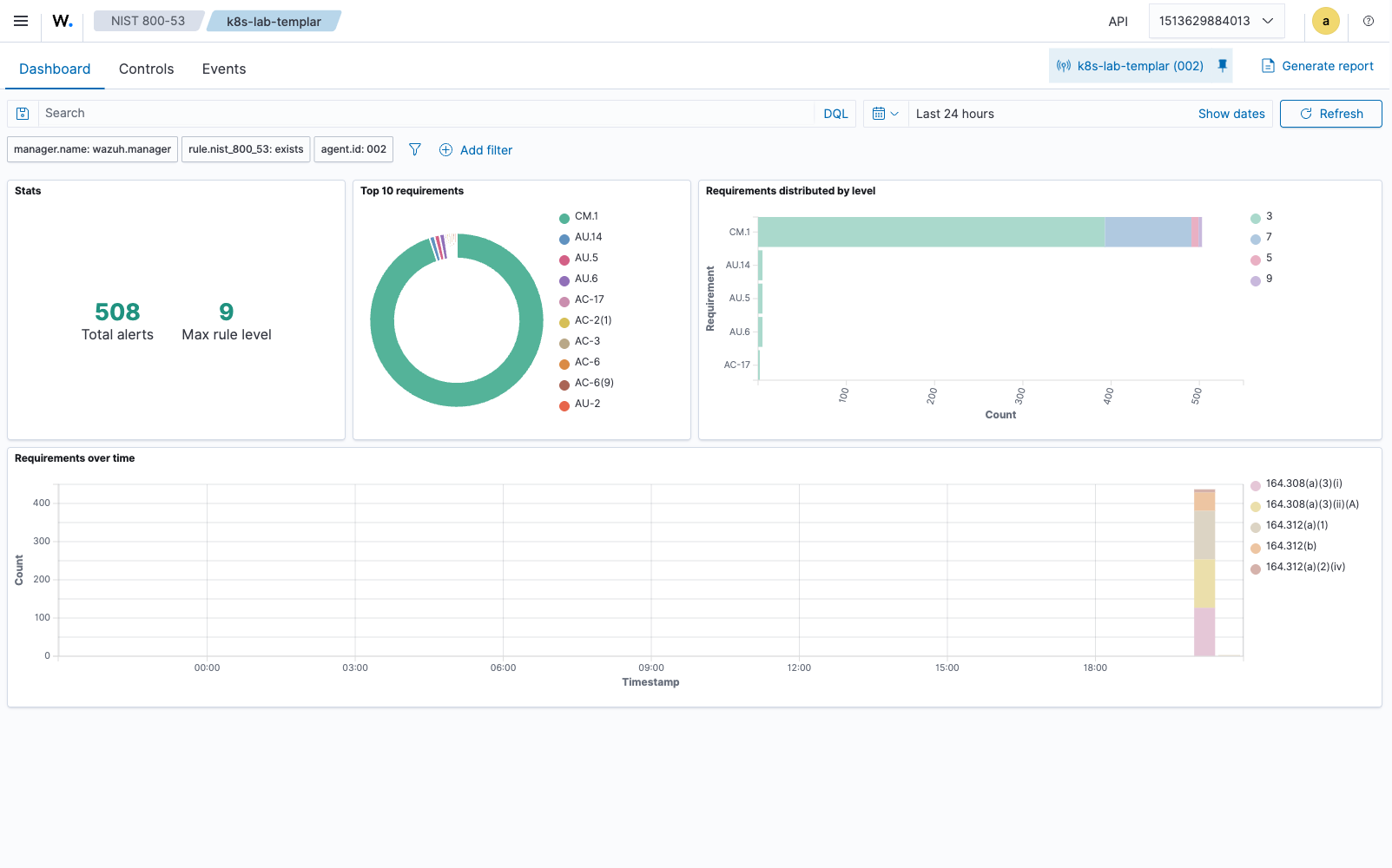The width and height of the screenshot is (1392, 868).
Task: Click the Generate report document icon
Action: 1268,66
